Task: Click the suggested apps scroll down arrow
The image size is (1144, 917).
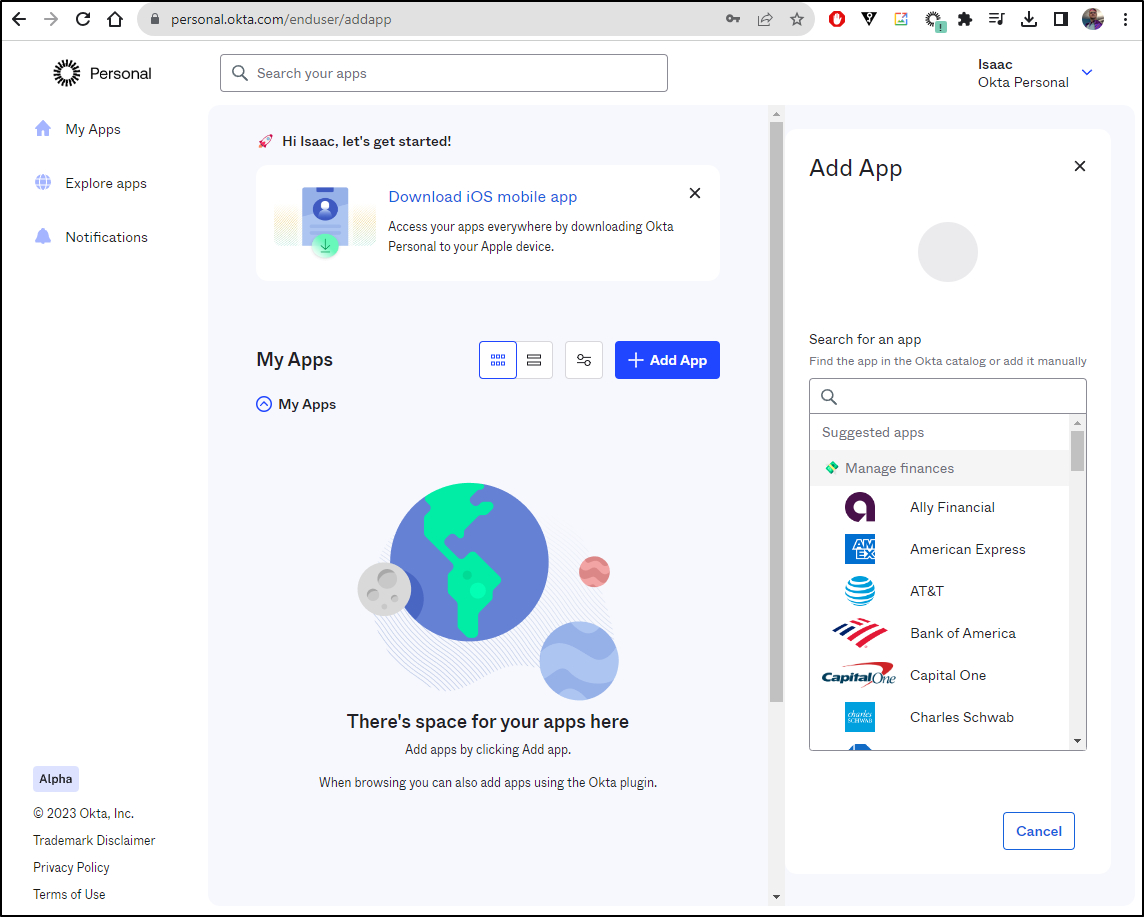Action: (x=1077, y=741)
